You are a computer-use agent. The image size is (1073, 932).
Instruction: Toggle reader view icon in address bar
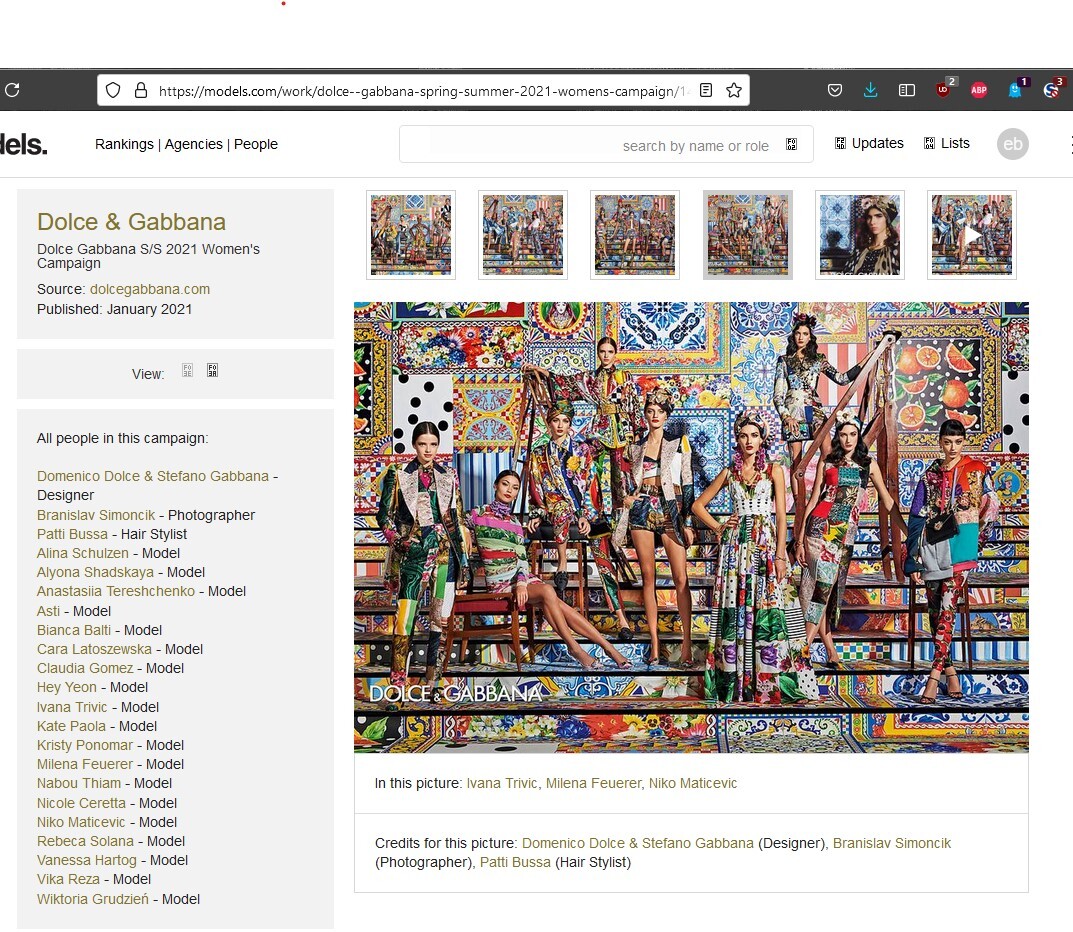pyautogui.click(x=706, y=90)
